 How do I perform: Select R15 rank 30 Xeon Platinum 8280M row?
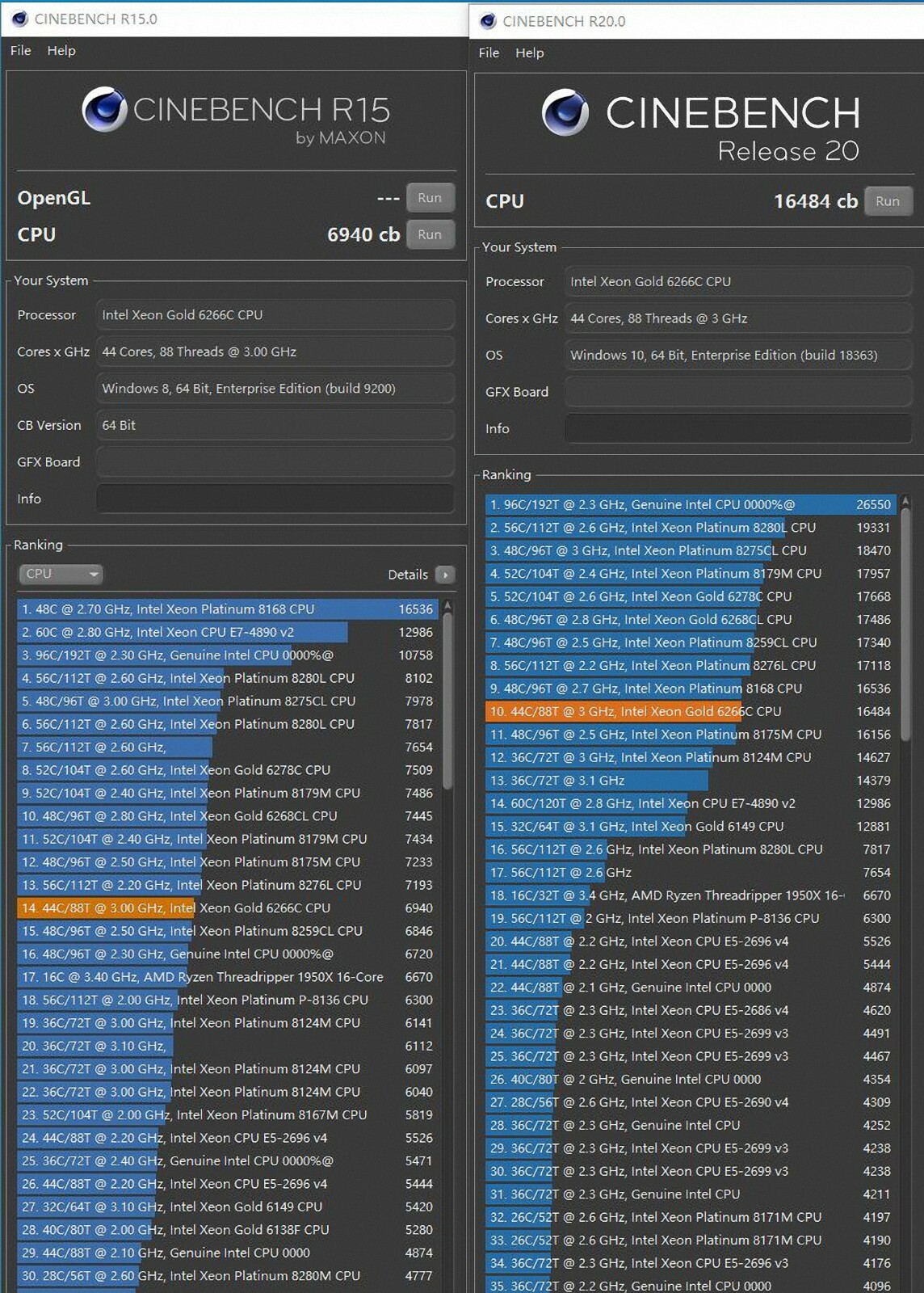pyautogui.click(x=228, y=1276)
